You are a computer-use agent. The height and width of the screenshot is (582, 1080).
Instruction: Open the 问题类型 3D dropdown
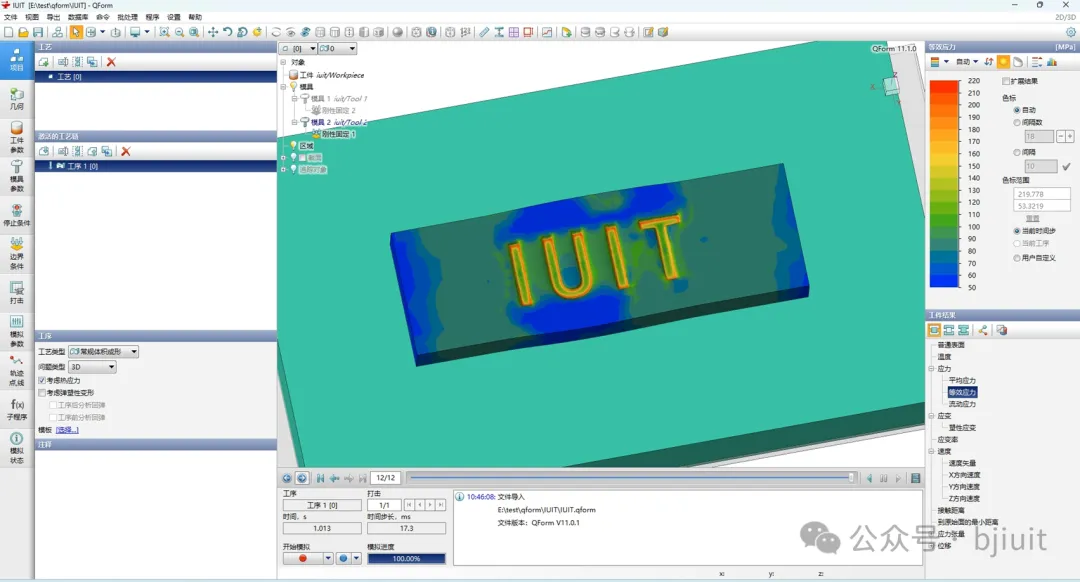pos(92,367)
